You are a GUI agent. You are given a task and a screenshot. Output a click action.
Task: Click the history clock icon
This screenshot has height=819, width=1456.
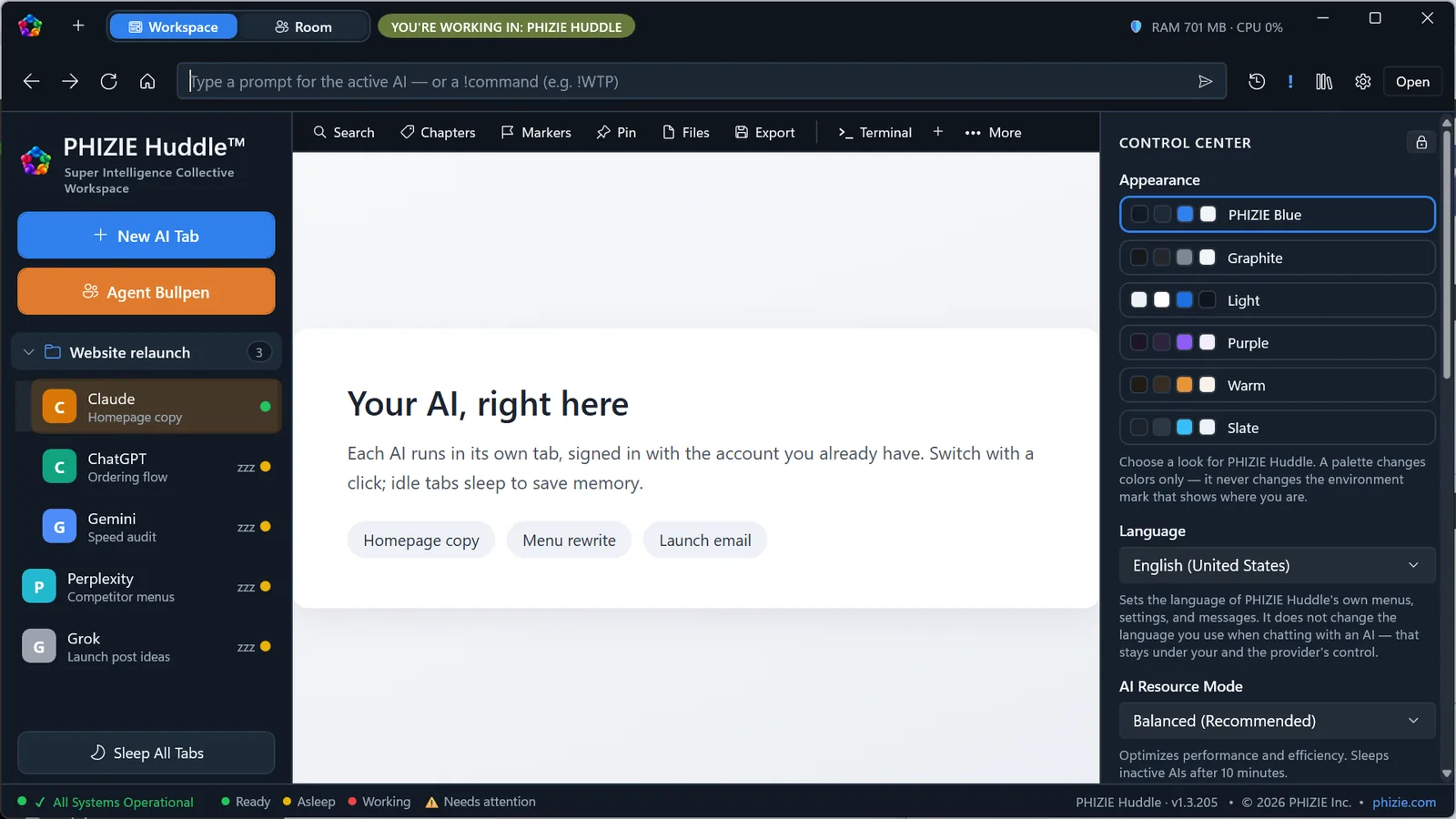(x=1257, y=82)
